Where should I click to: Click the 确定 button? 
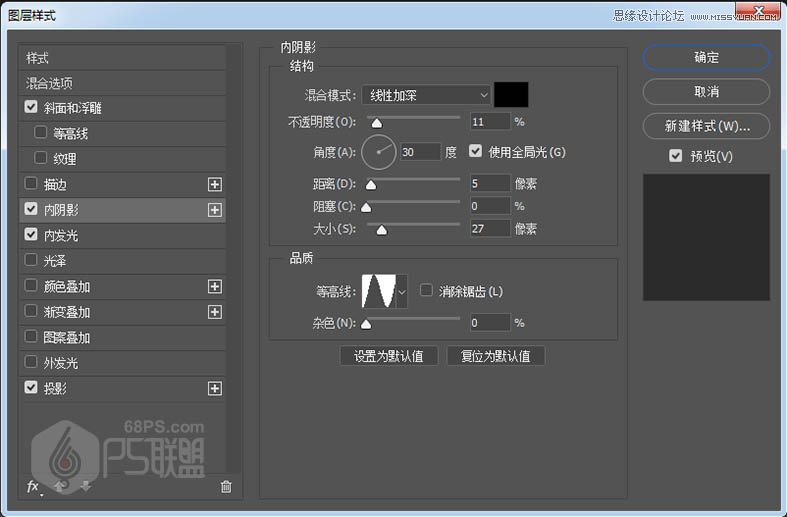[x=706, y=58]
